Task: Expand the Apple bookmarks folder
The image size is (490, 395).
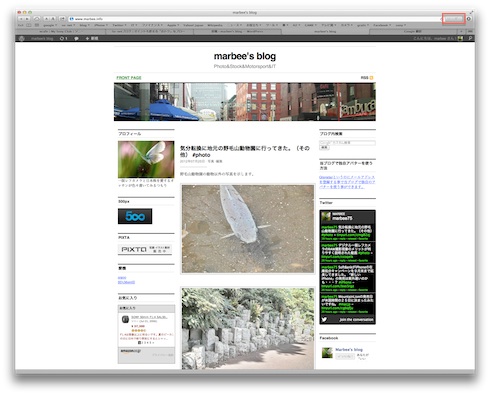Action: point(173,25)
